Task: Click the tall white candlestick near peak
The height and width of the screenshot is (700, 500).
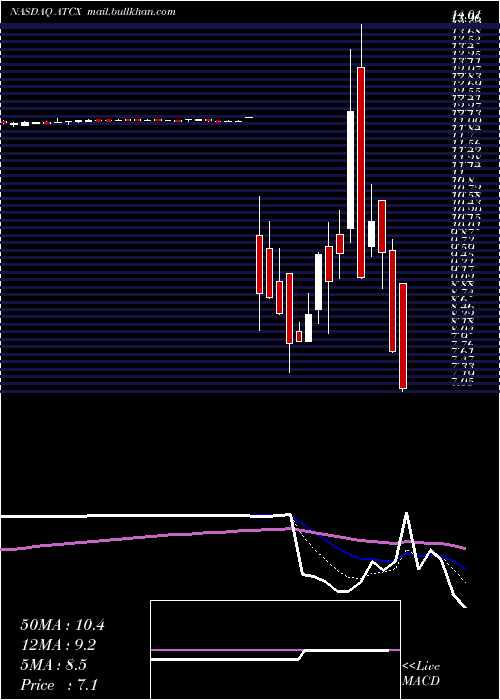Action: tap(350, 170)
